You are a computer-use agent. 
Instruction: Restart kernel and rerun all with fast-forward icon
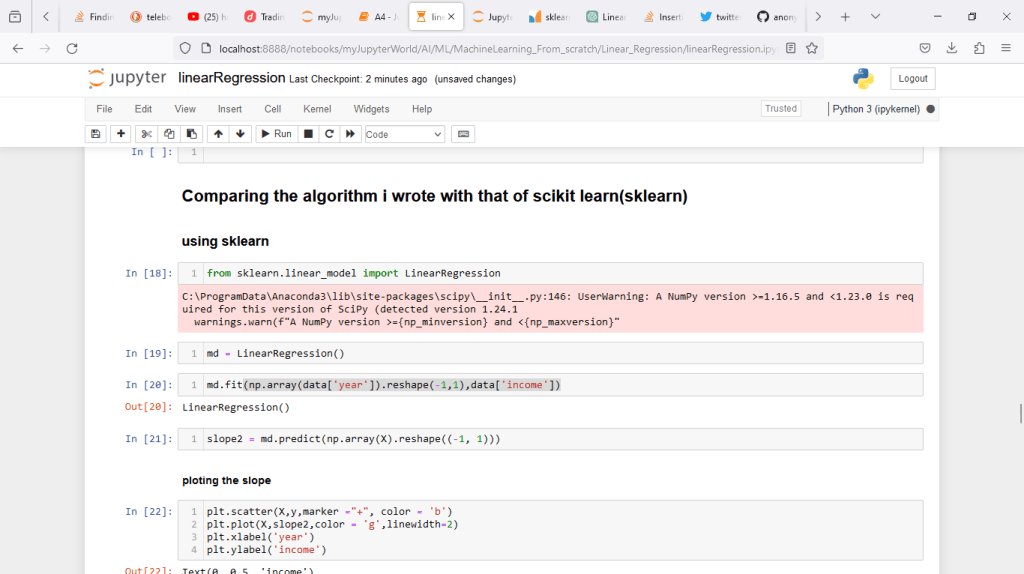click(351, 134)
